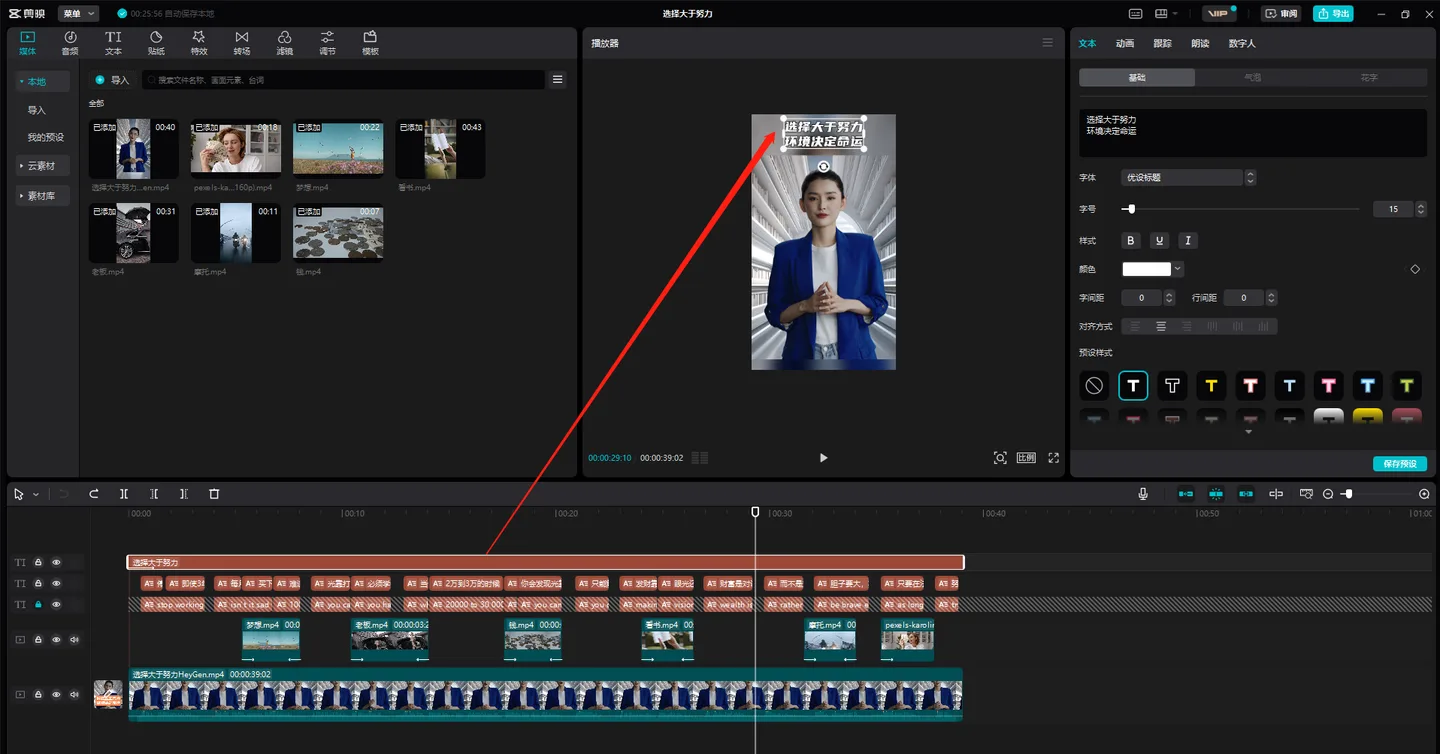The height and width of the screenshot is (754, 1440).
Task: Open the 转场 transitions panel
Action: (x=242, y=43)
